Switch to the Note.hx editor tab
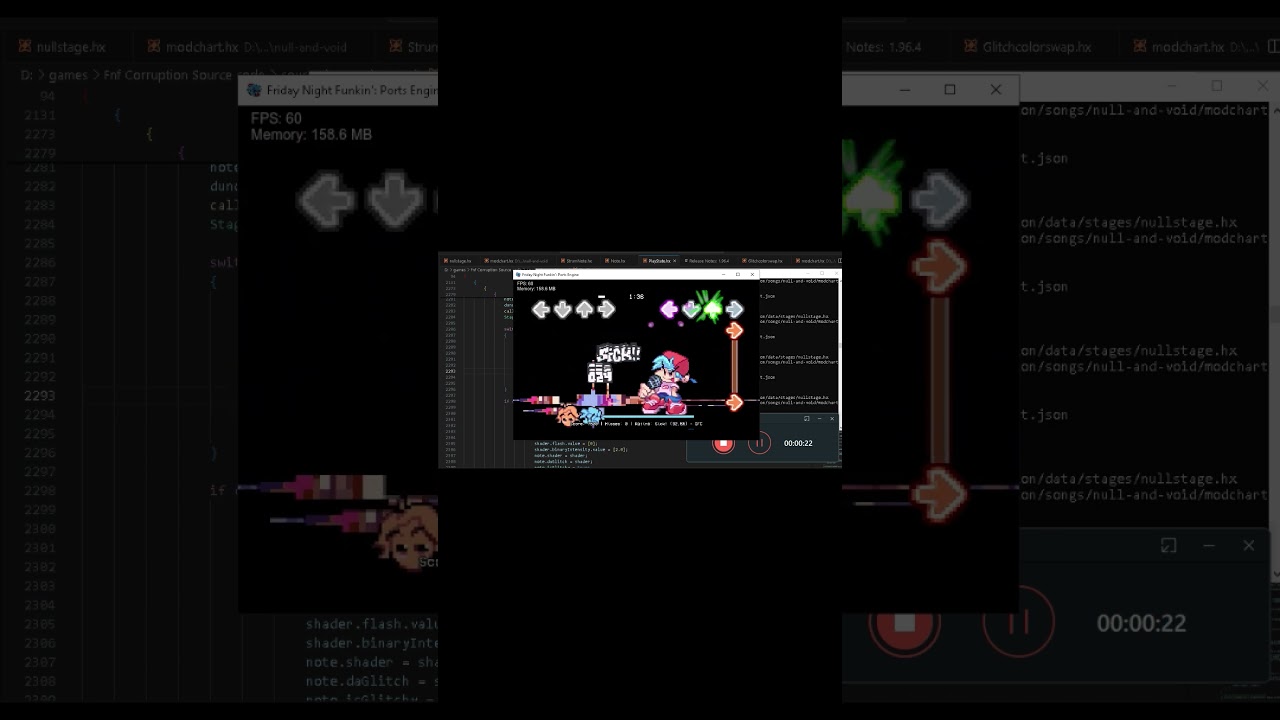The image size is (1280, 720). [616, 261]
